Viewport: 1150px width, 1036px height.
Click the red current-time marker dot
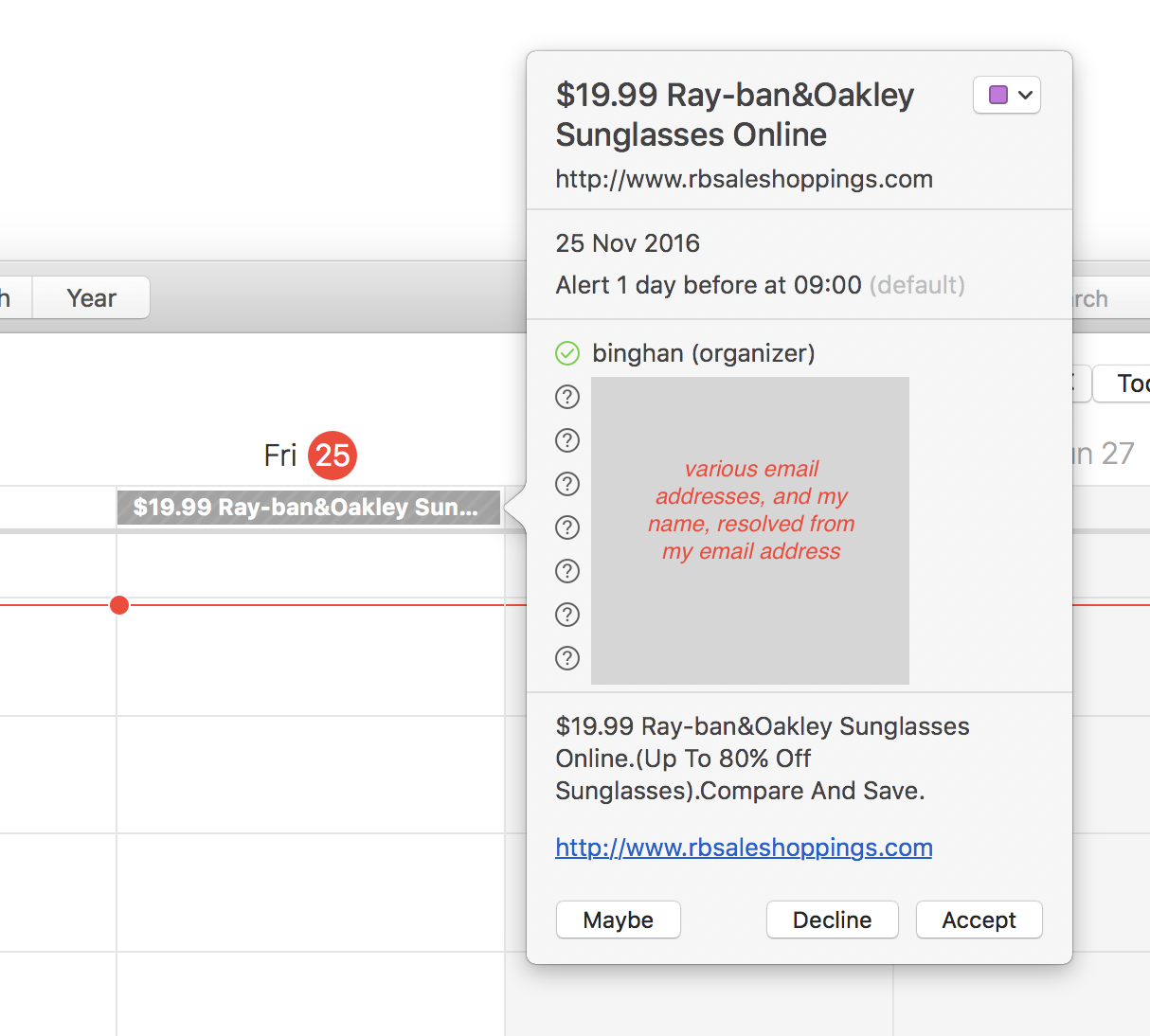[119, 605]
